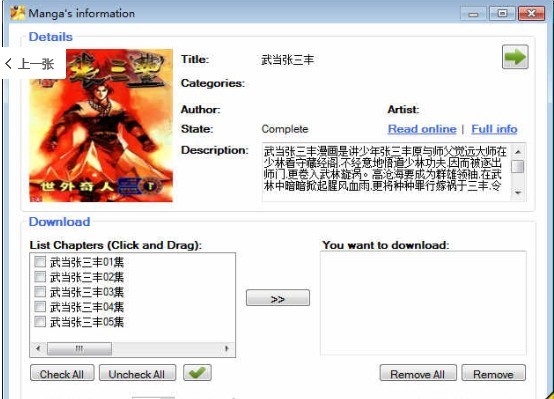Viewport: 554px width, 399px height.
Task: Check the 武当张三丰03集 chapter checkbox
Action: [40, 292]
